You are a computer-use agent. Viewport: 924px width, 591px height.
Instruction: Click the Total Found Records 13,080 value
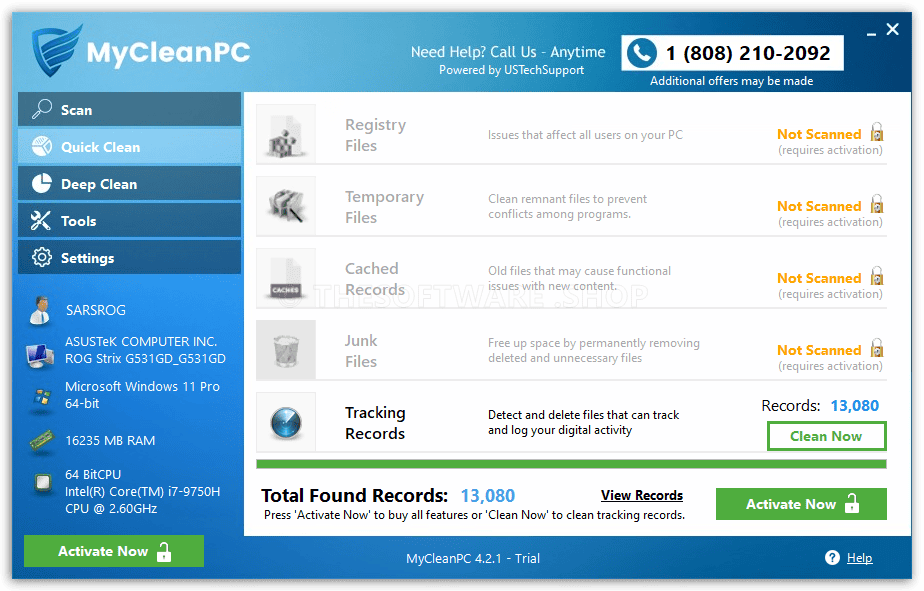[x=487, y=496]
